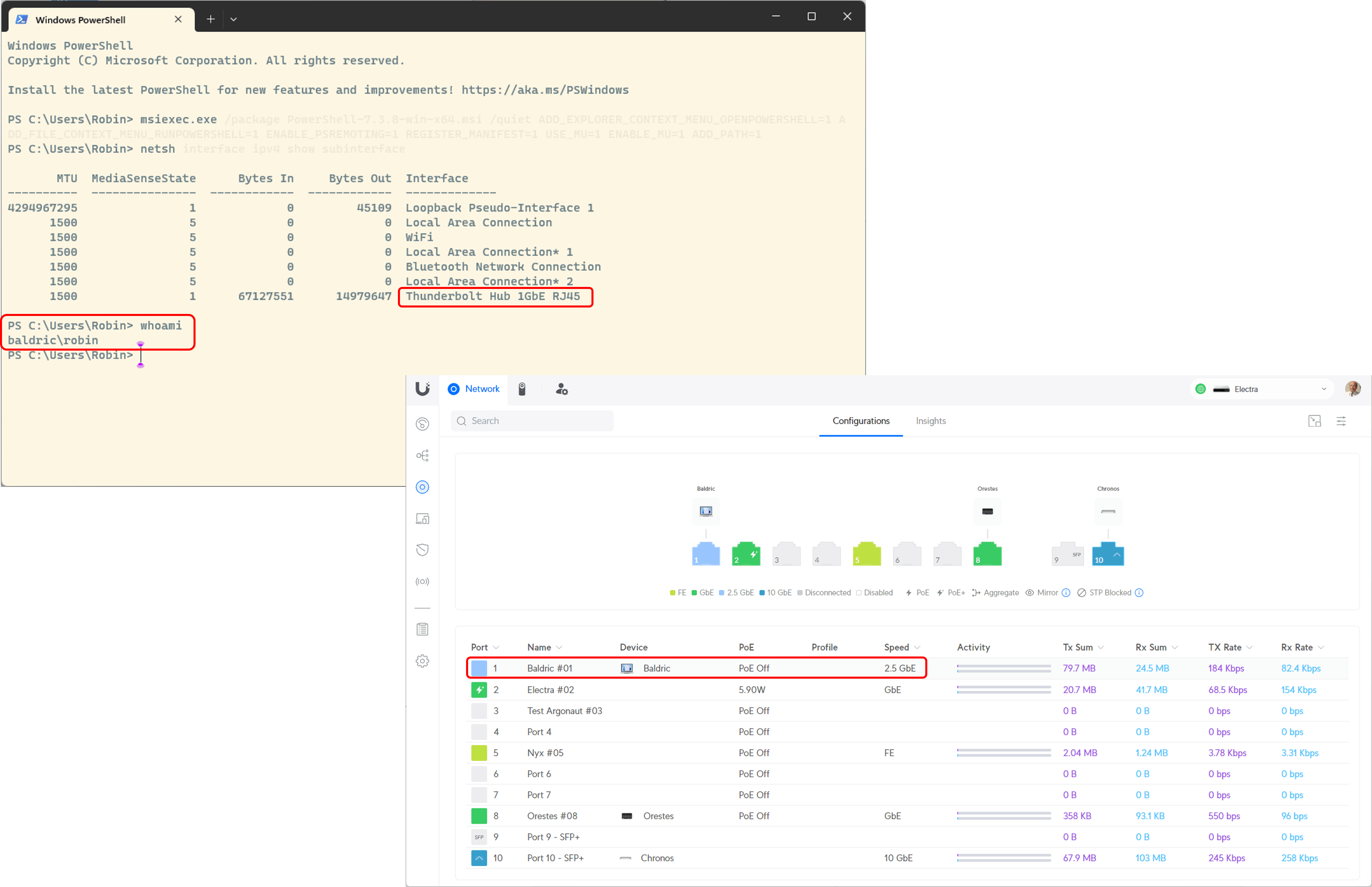1372x887 pixels.
Task: Open the radios signal sidebar icon
Action: click(x=423, y=582)
